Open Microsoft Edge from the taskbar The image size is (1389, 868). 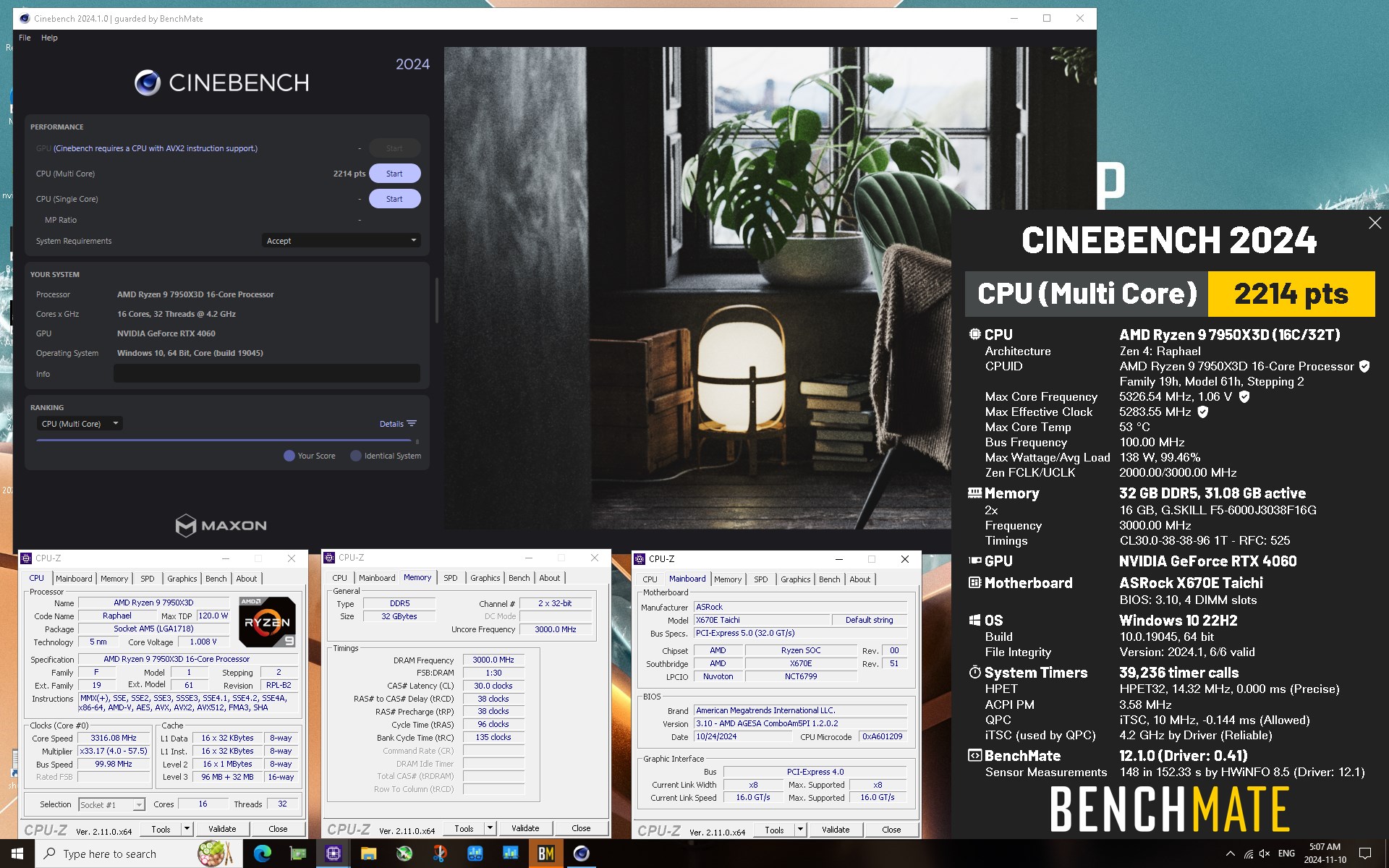click(x=263, y=854)
